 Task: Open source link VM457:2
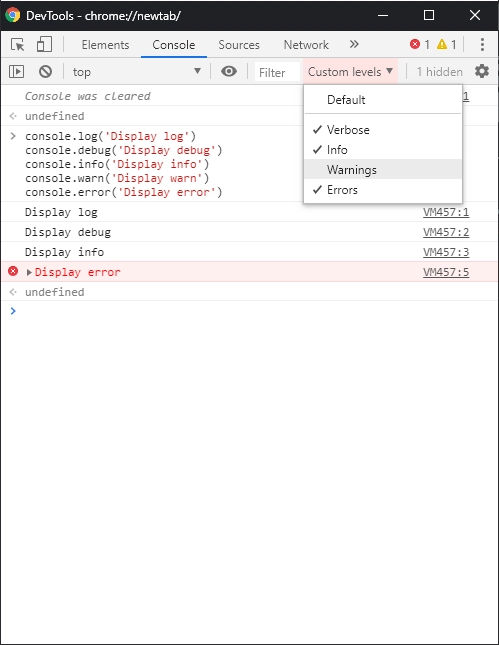tap(446, 232)
